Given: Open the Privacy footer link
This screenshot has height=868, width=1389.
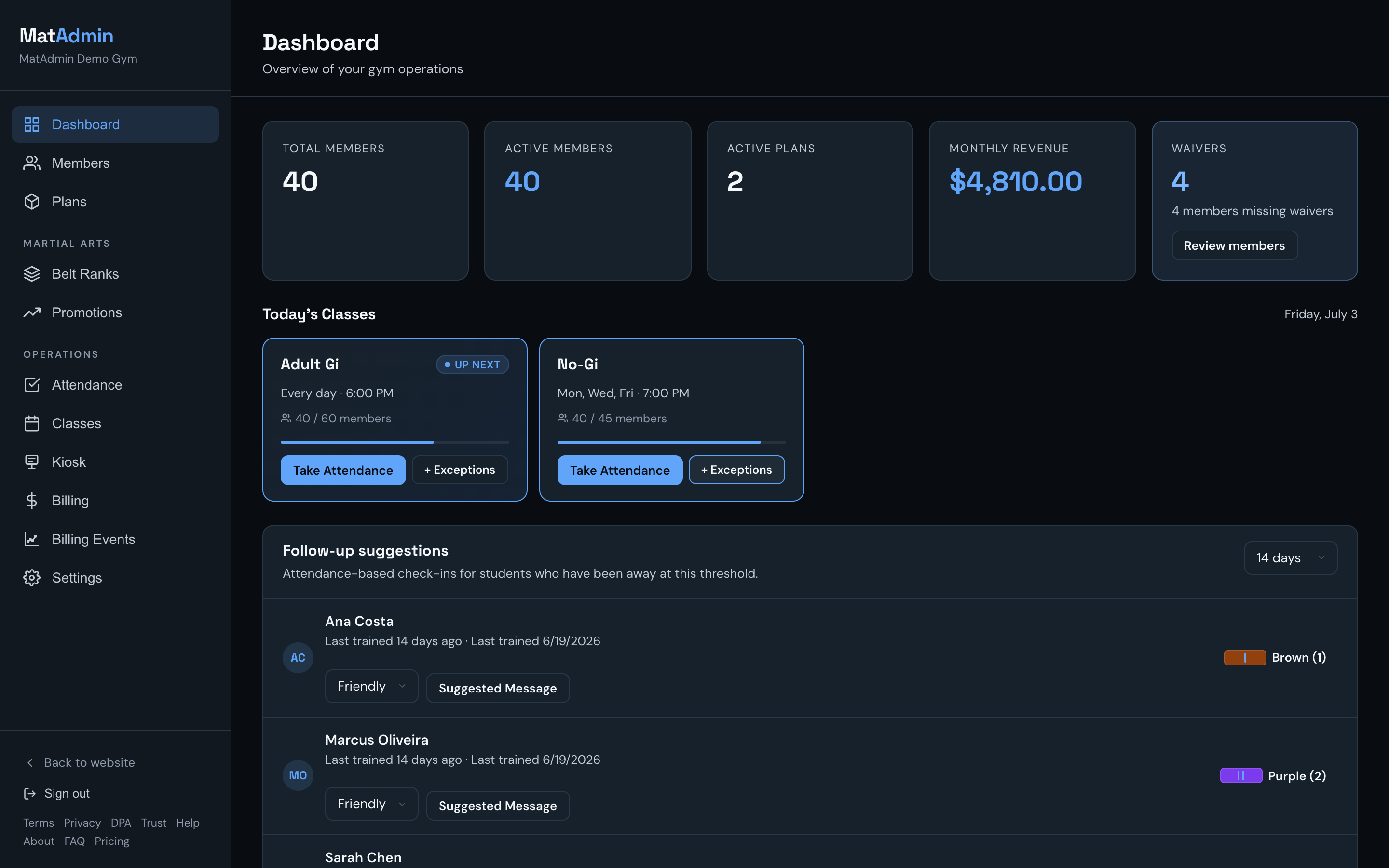Looking at the screenshot, I should pyautogui.click(x=82, y=823).
